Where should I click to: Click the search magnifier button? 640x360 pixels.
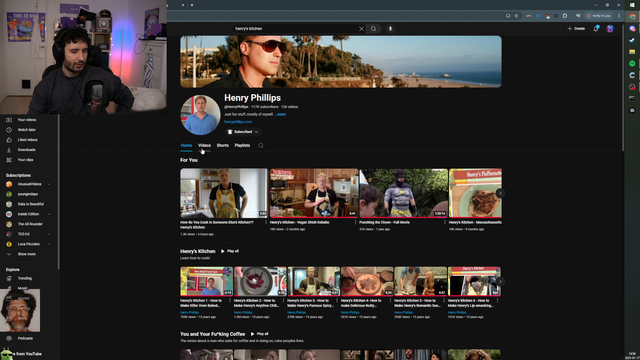[x=373, y=29]
